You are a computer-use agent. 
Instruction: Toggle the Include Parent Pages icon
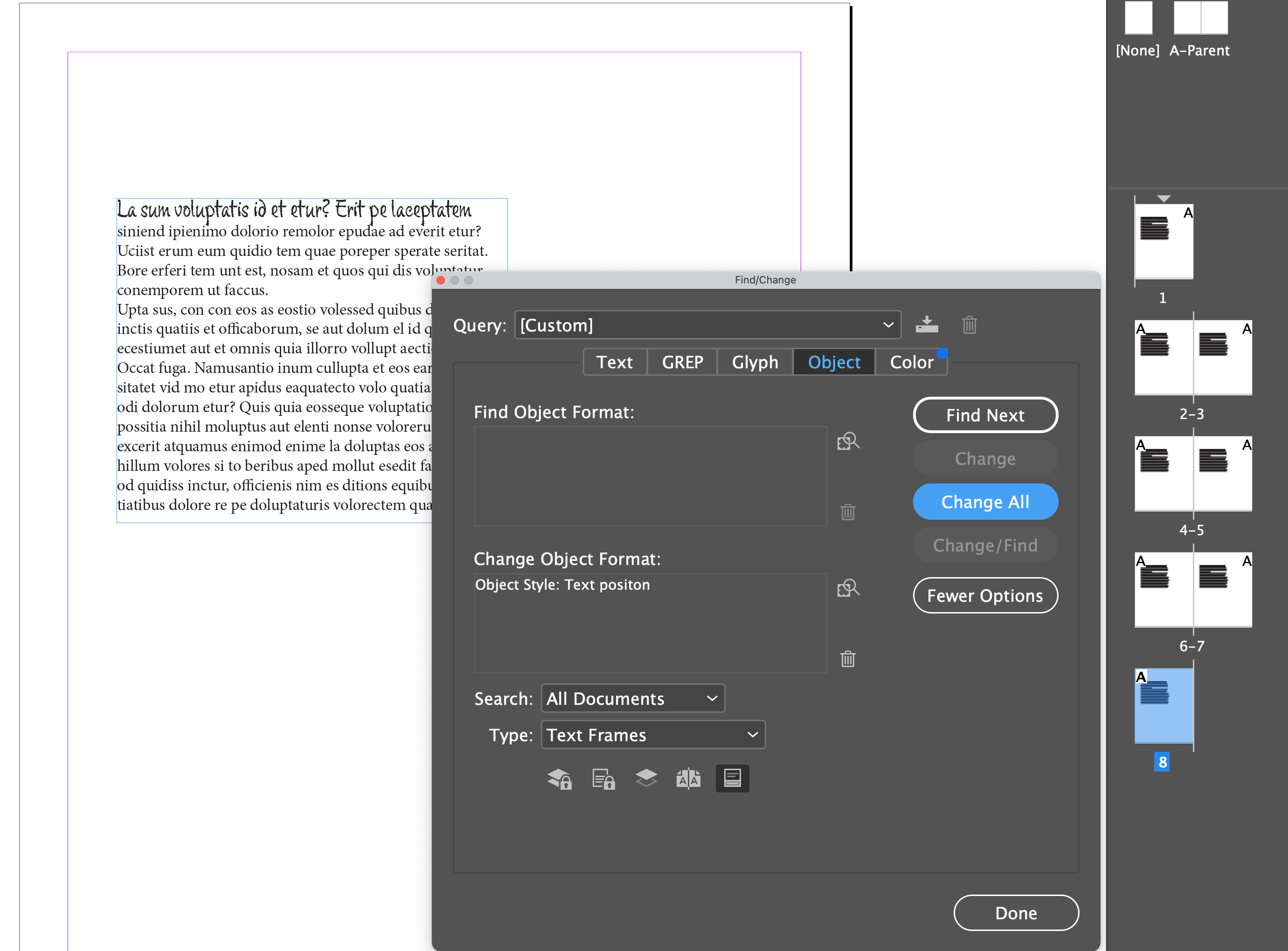click(689, 779)
